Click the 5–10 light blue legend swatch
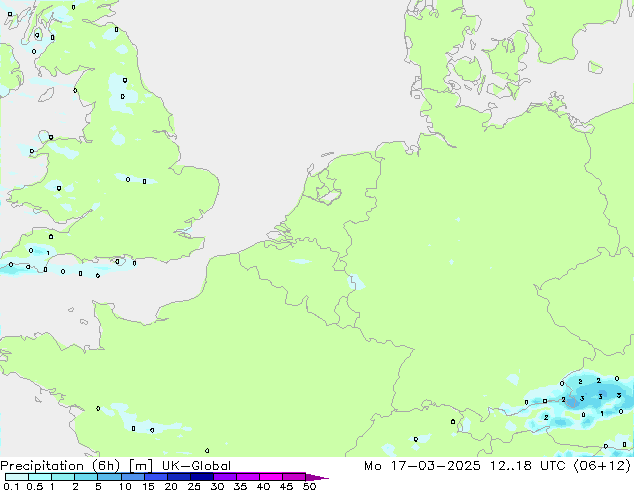Viewport: 634px width, 490px height. [x=109, y=477]
